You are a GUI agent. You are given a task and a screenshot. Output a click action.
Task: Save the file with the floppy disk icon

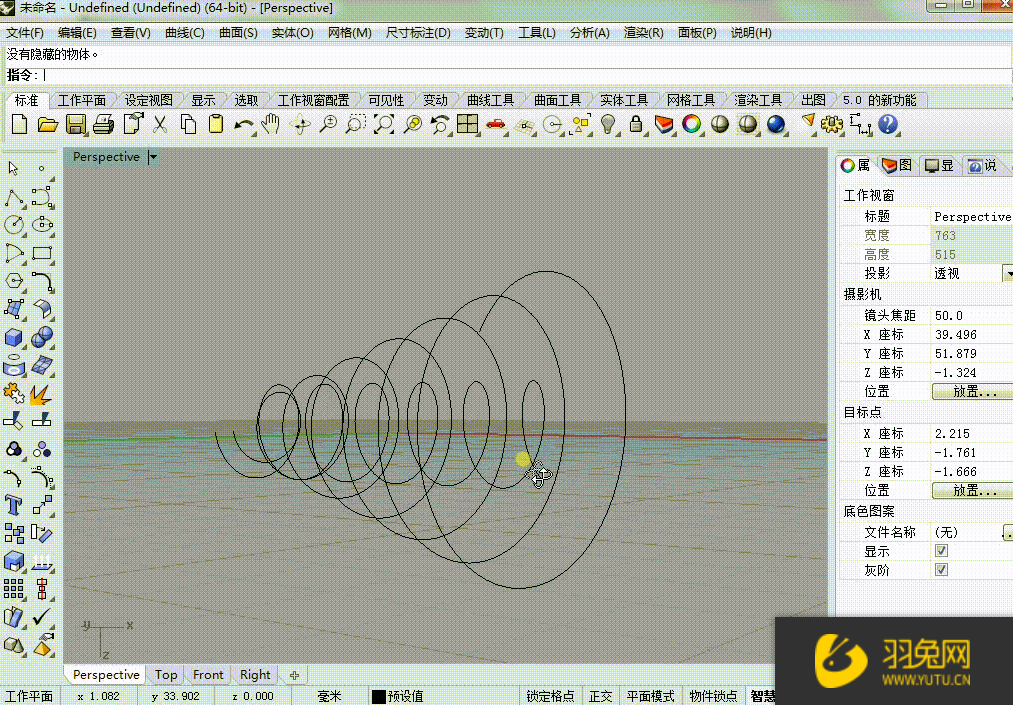click(76, 124)
